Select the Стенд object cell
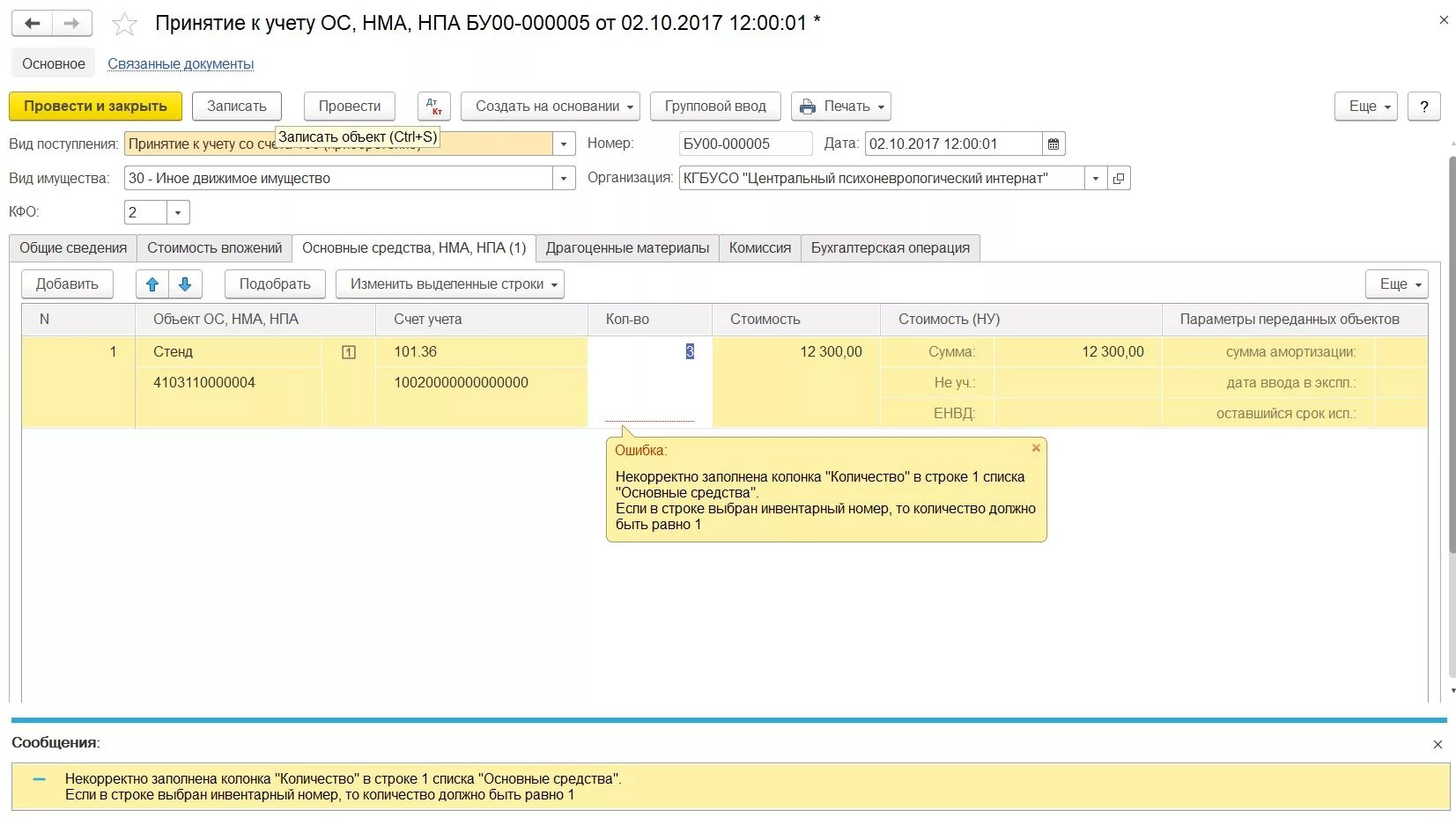1456x825 pixels. (229, 352)
